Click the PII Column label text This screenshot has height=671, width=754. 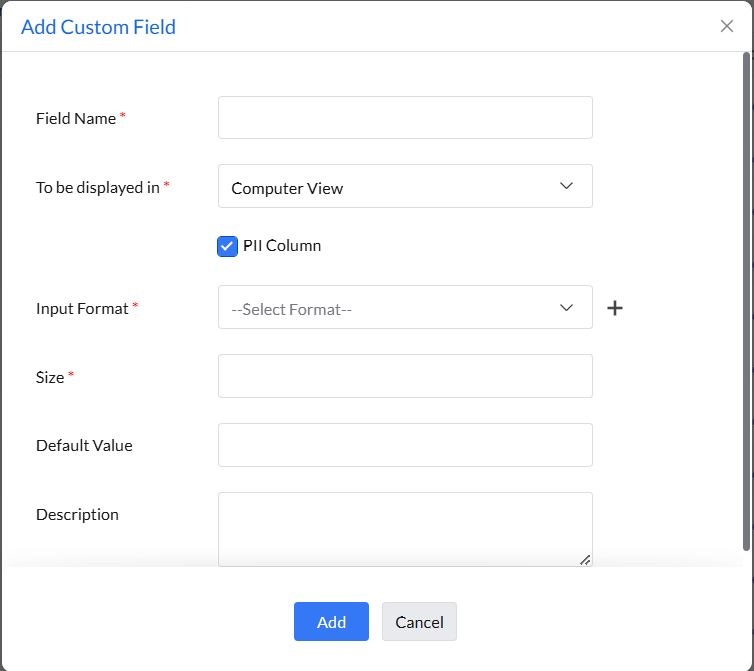pos(282,246)
